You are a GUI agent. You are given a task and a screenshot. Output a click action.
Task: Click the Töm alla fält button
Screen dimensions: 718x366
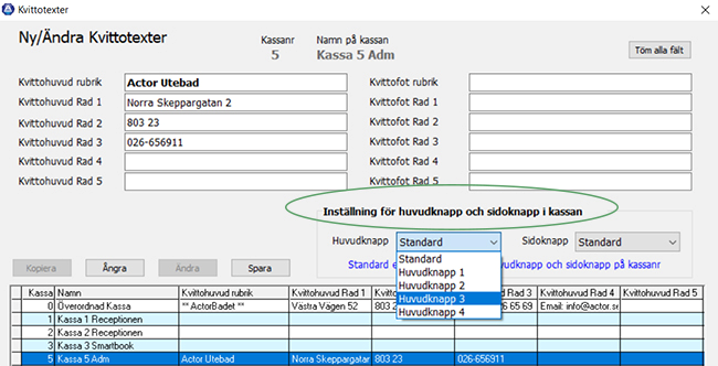(659, 50)
